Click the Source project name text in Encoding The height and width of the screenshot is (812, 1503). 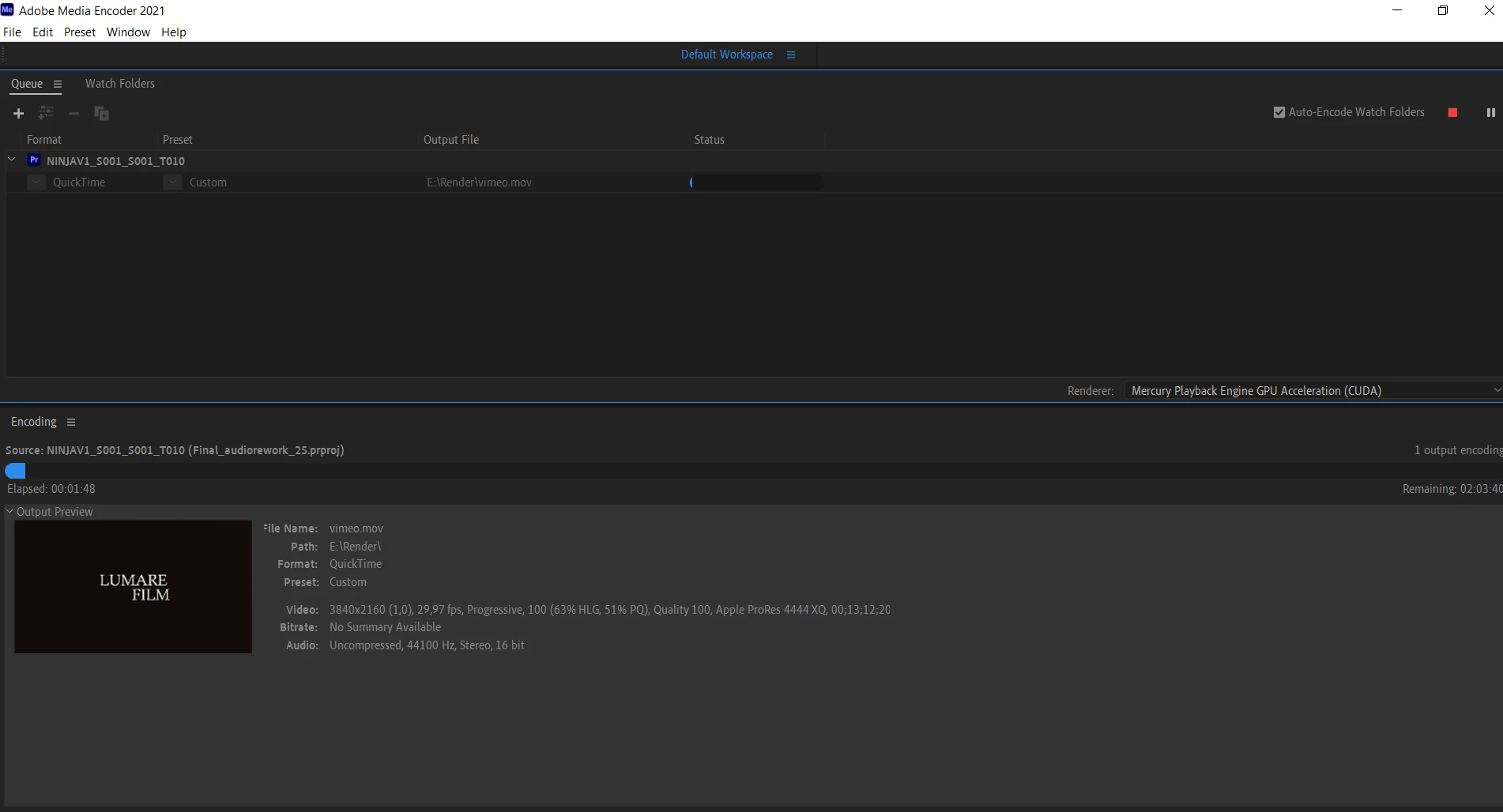[175, 450]
